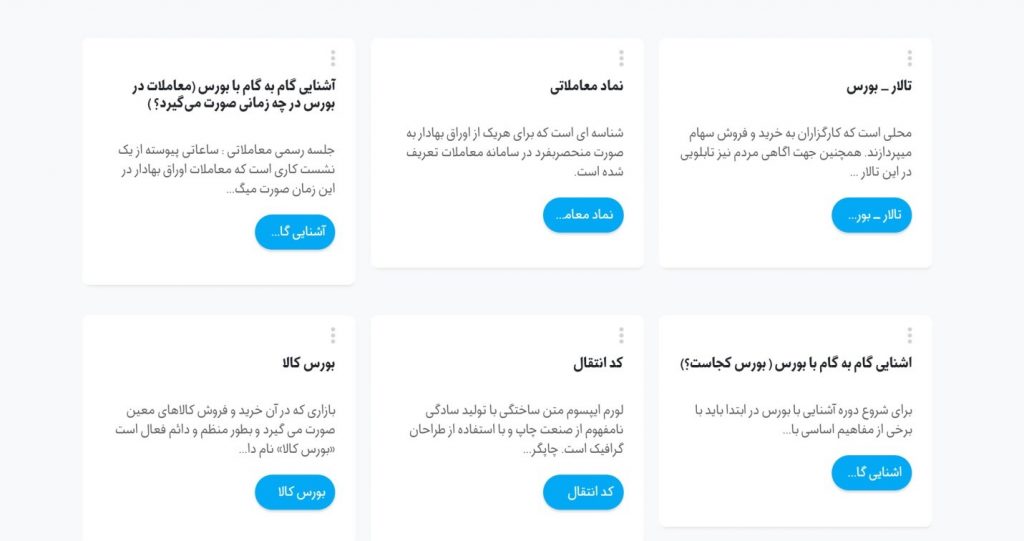Image resolution: width=1024 pixels, height=541 pixels.
Task: Open three-dot menu on معاملات در بورس card
Action: 333,58
